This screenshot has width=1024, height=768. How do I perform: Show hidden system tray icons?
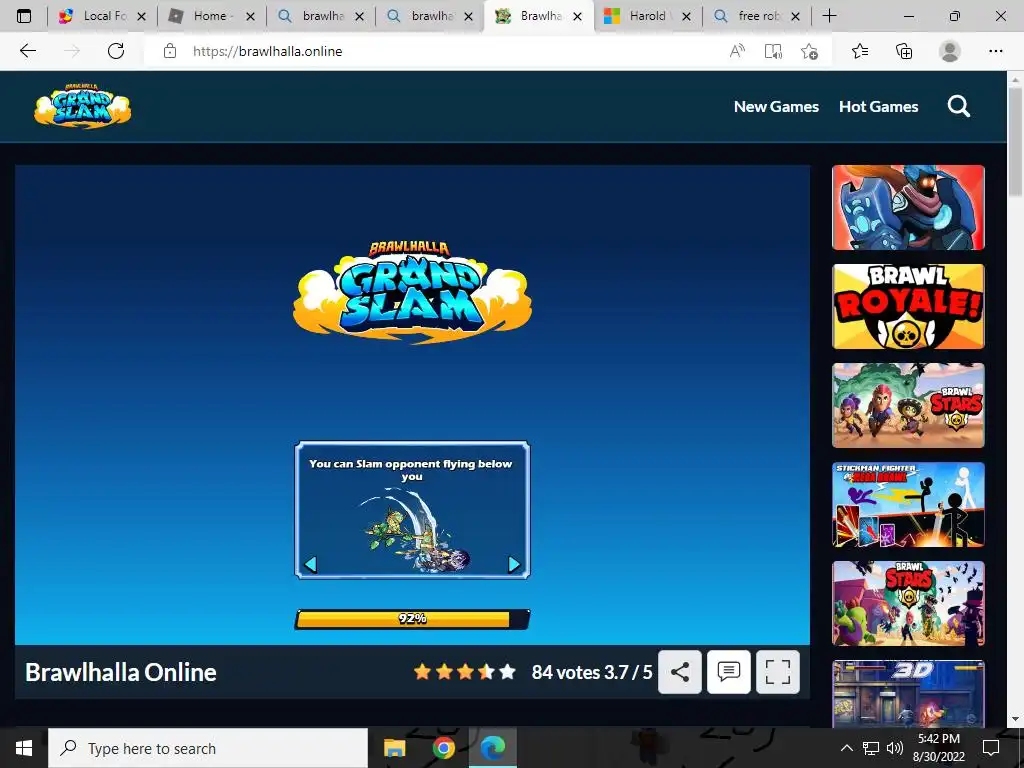click(x=846, y=748)
